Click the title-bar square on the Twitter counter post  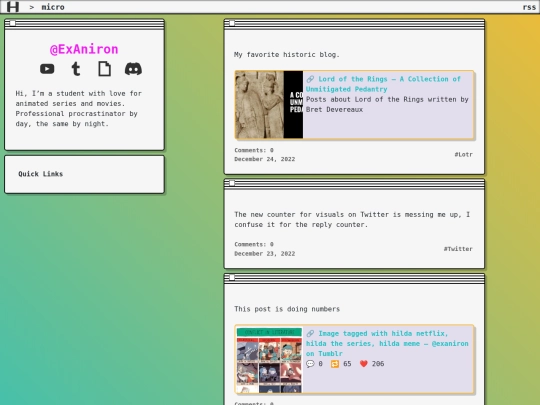point(232,183)
